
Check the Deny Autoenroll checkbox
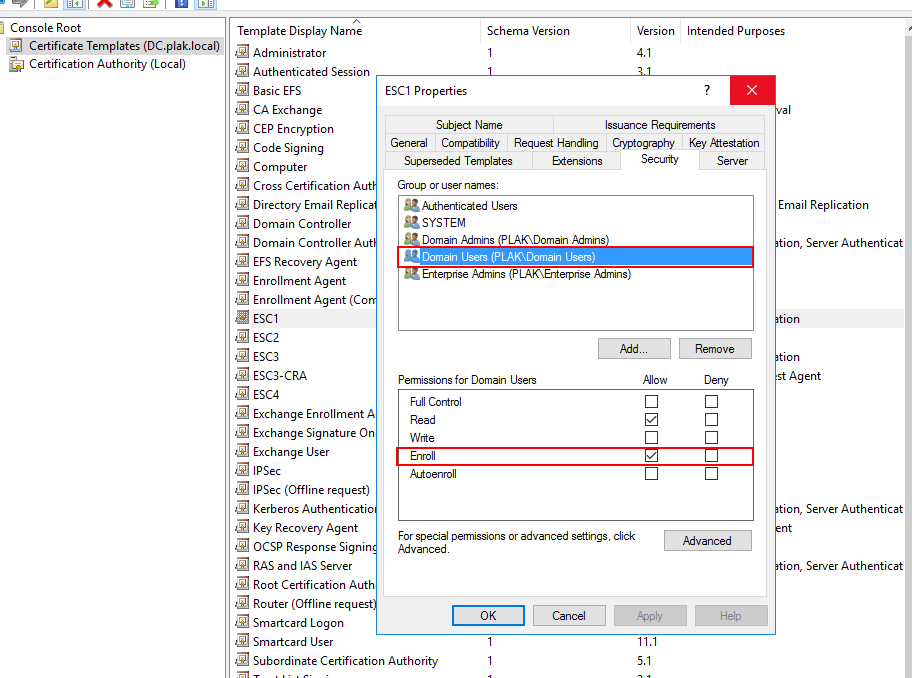711,474
